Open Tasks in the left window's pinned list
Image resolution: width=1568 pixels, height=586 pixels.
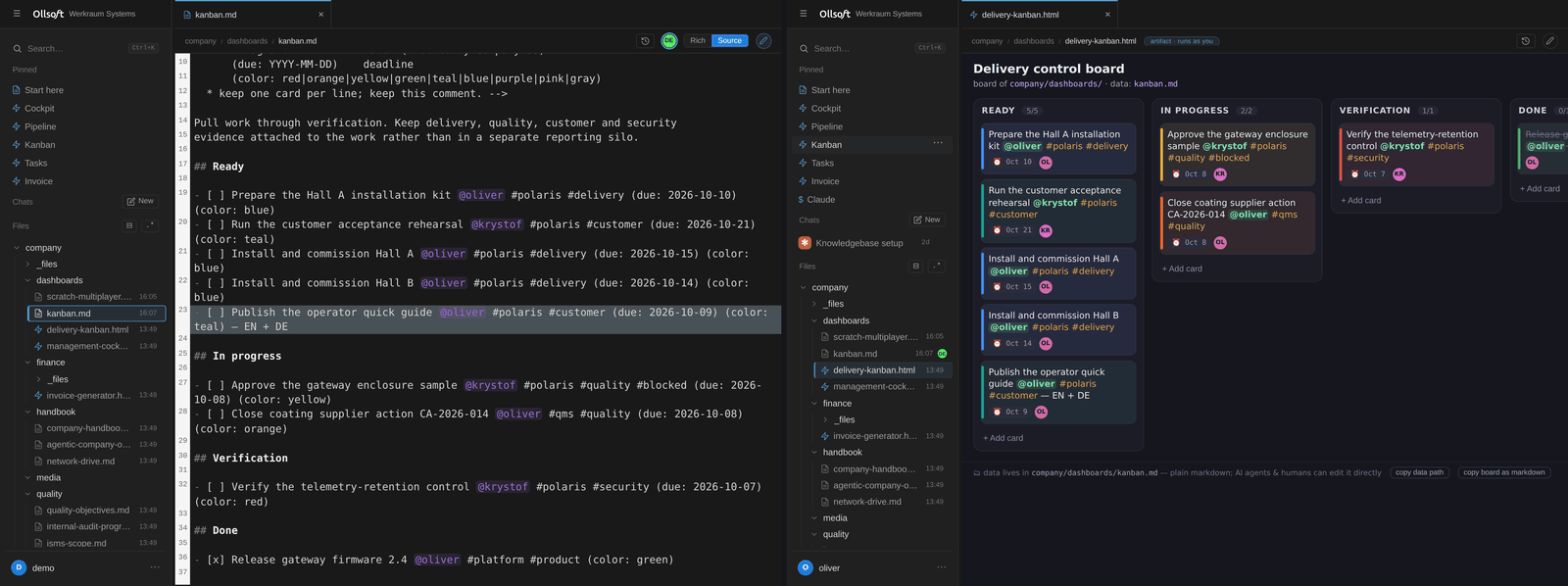pyautogui.click(x=86, y=163)
